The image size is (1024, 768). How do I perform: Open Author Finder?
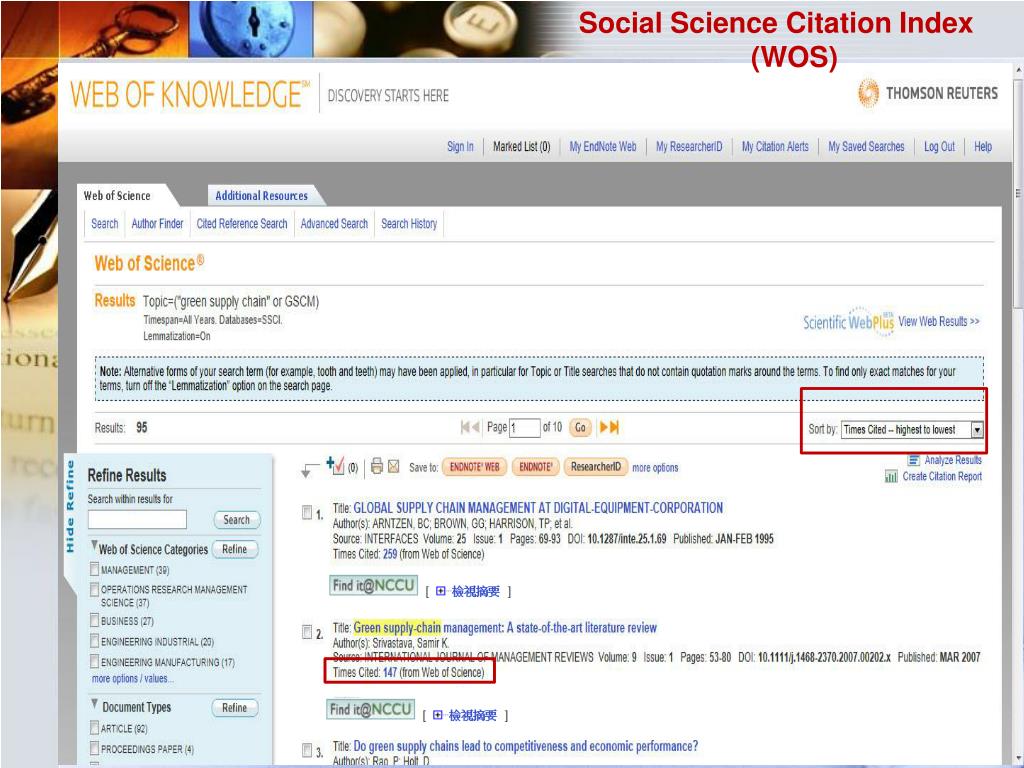[157, 223]
